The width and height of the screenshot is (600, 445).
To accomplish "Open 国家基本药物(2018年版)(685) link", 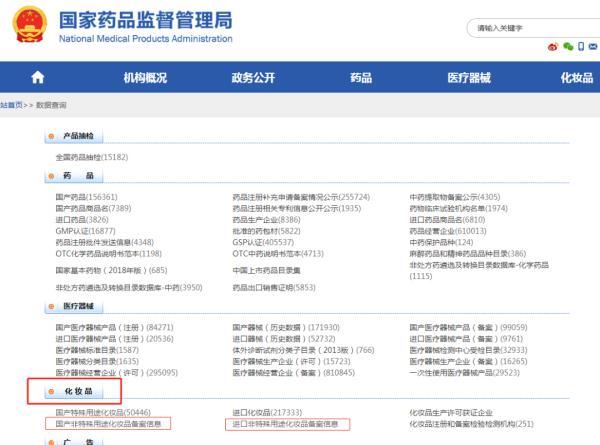I will click(111, 271).
